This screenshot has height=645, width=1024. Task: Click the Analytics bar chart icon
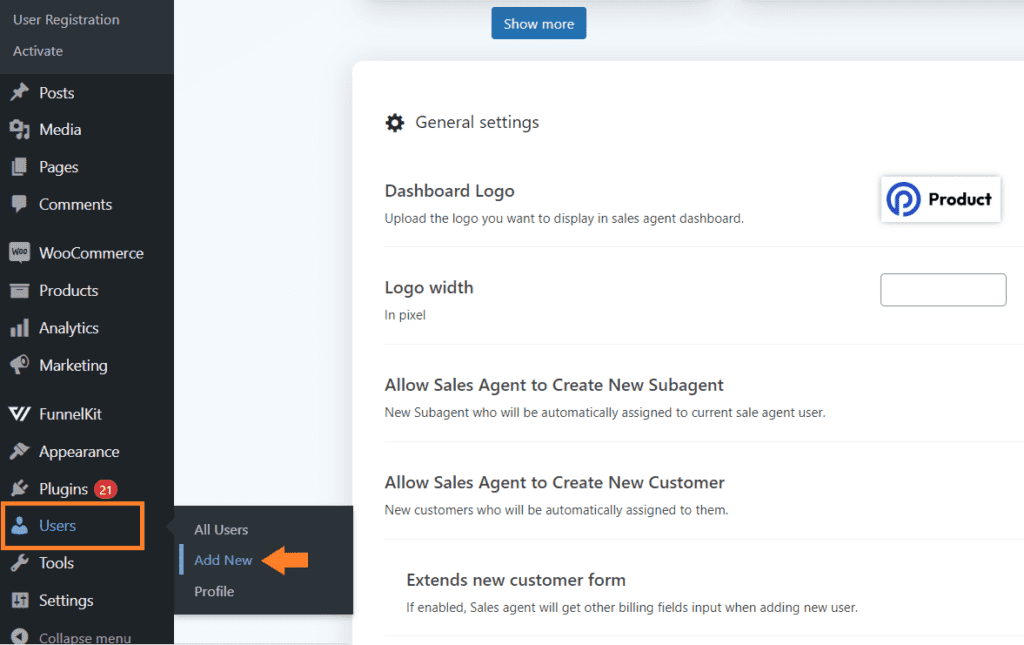[x=20, y=328]
